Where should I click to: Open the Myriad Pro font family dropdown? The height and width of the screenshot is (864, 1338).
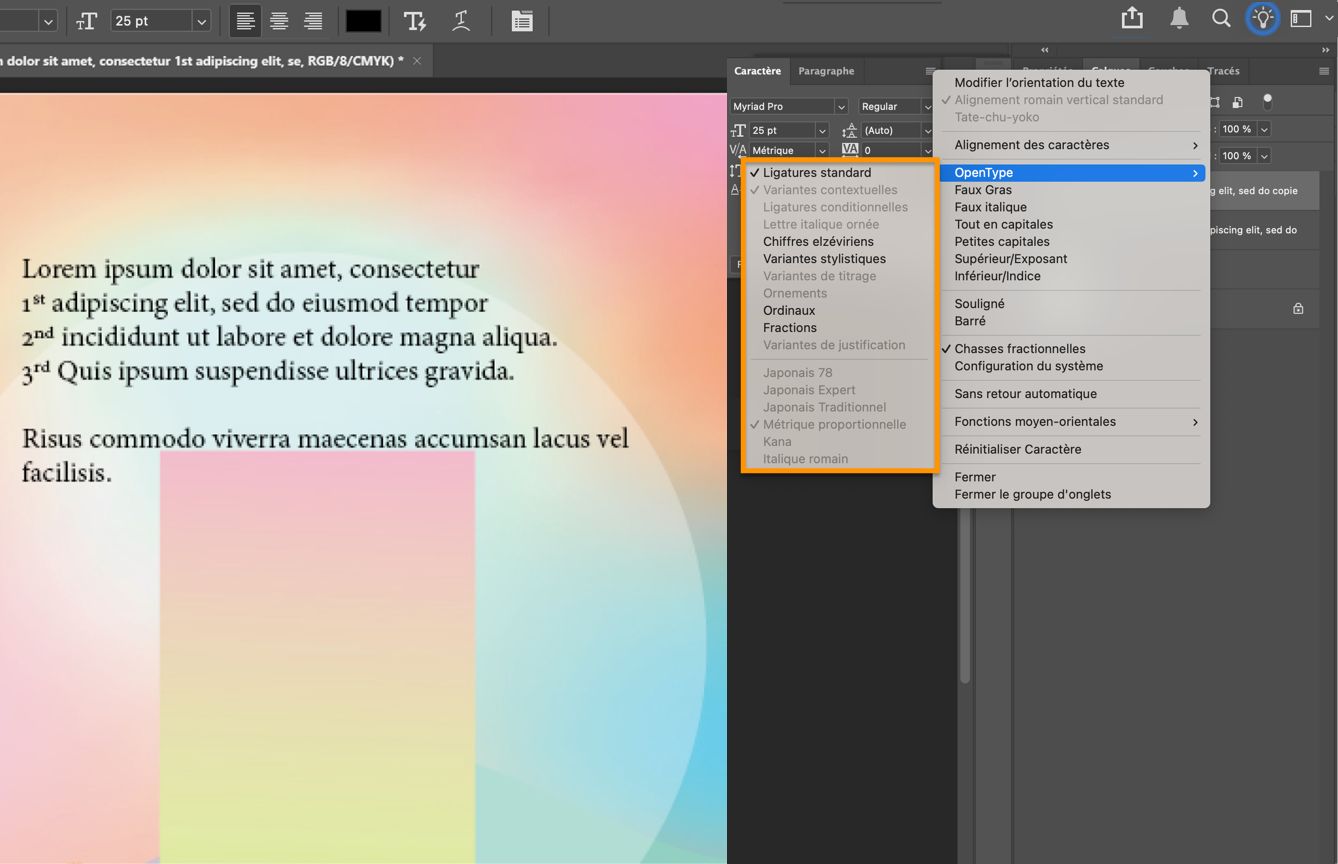click(787, 105)
